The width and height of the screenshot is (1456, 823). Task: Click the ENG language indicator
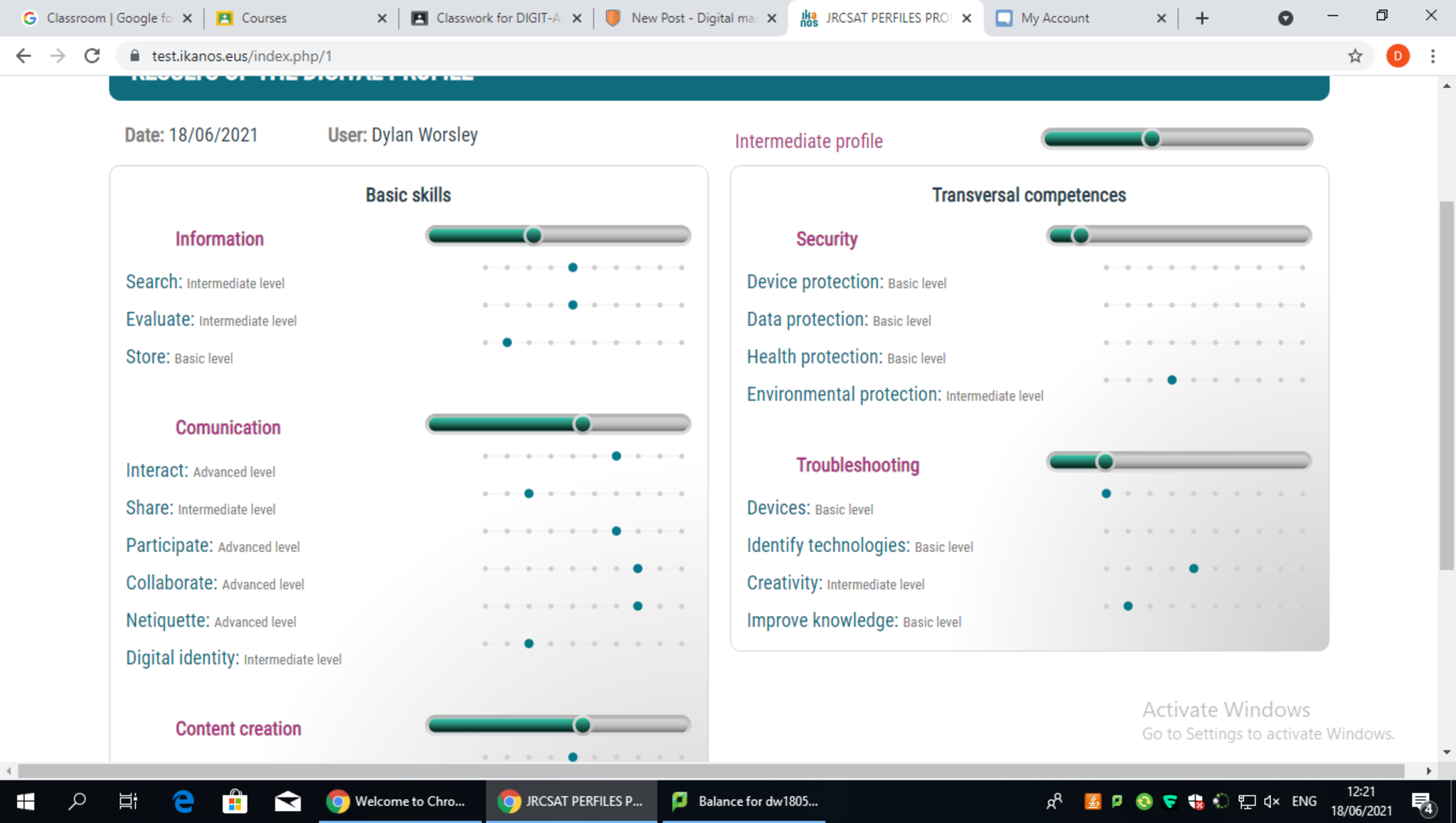click(x=1304, y=801)
